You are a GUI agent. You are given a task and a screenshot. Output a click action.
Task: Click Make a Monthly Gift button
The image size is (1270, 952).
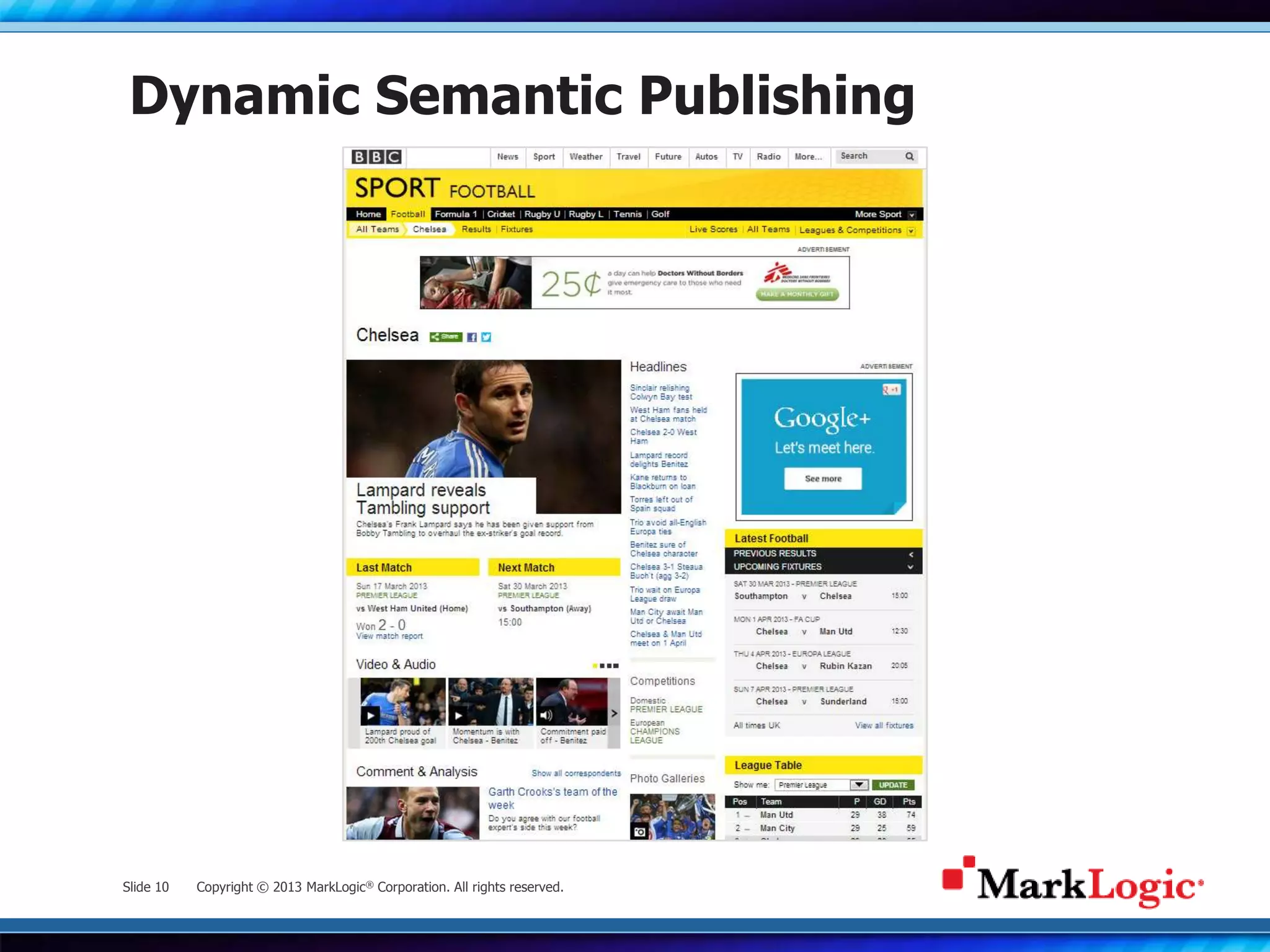click(797, 294)
